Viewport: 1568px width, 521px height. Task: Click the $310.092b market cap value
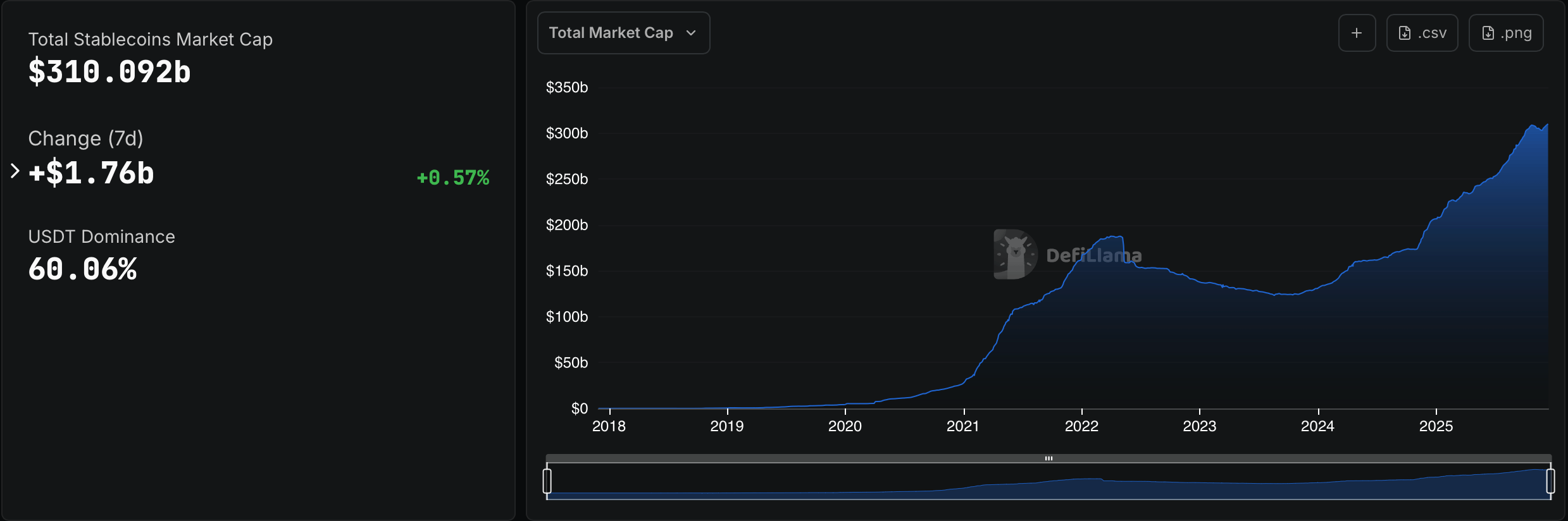[x=109, y=72]
